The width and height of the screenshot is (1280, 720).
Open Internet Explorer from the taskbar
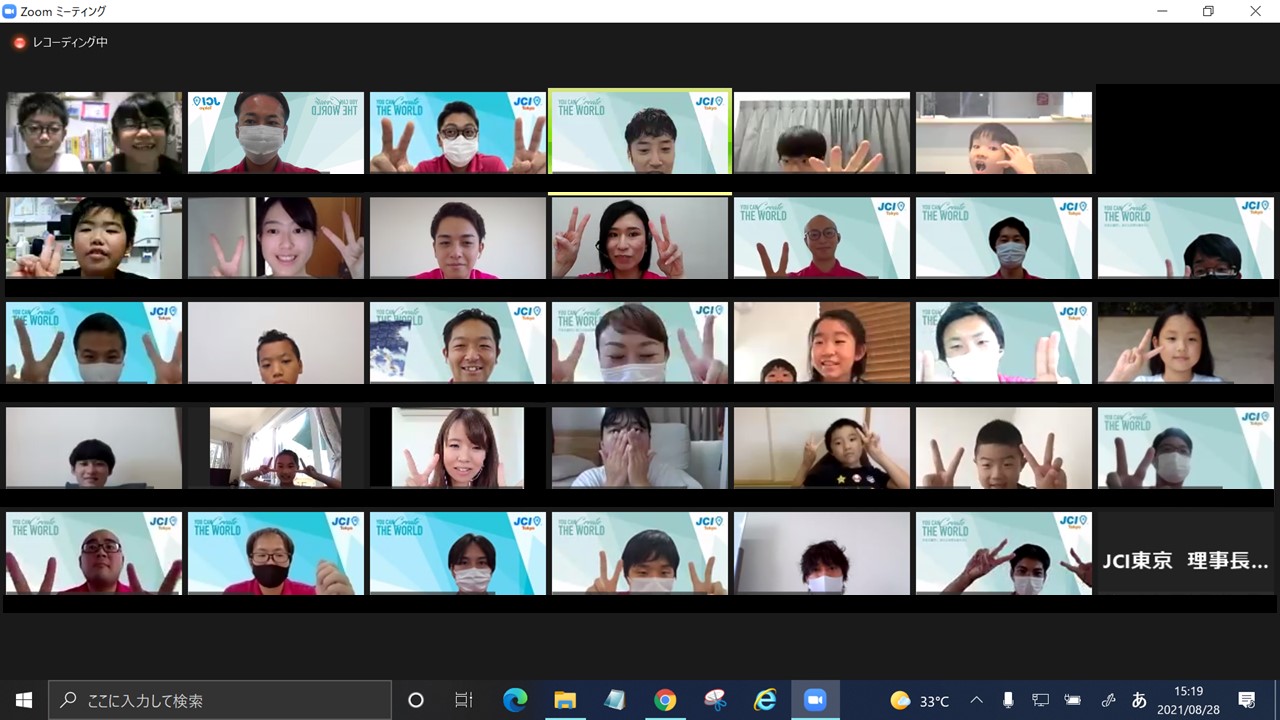point(765,700)
